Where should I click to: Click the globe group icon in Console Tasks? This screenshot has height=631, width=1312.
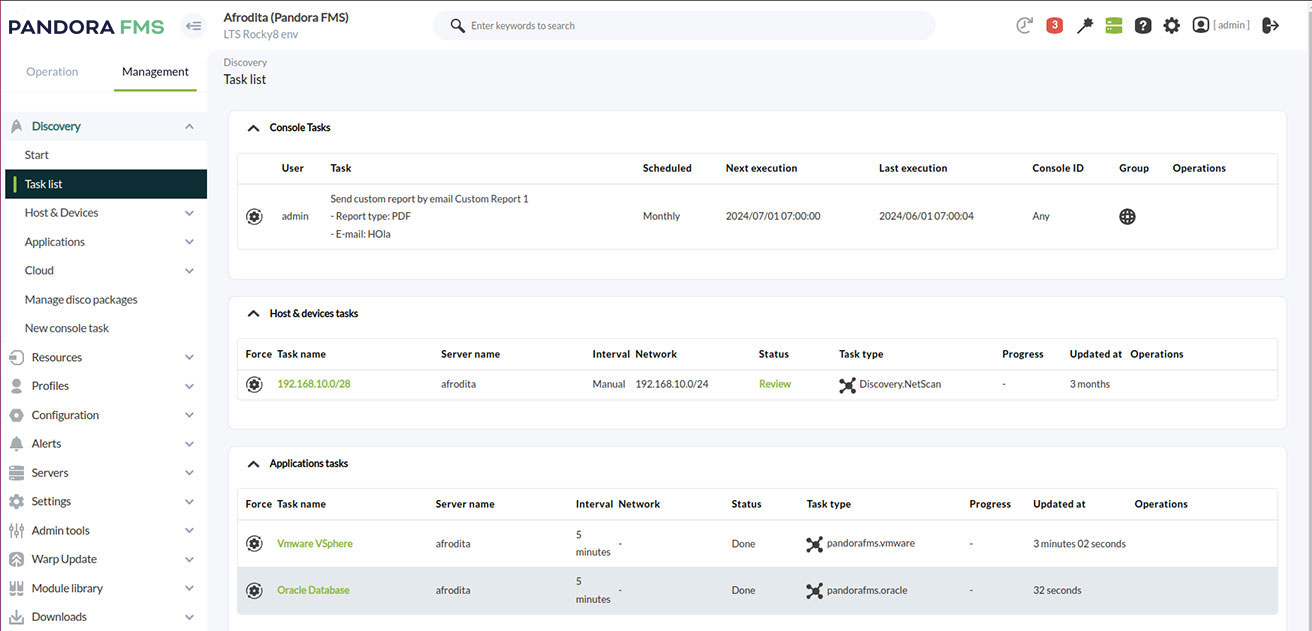tap(1127, 216)
